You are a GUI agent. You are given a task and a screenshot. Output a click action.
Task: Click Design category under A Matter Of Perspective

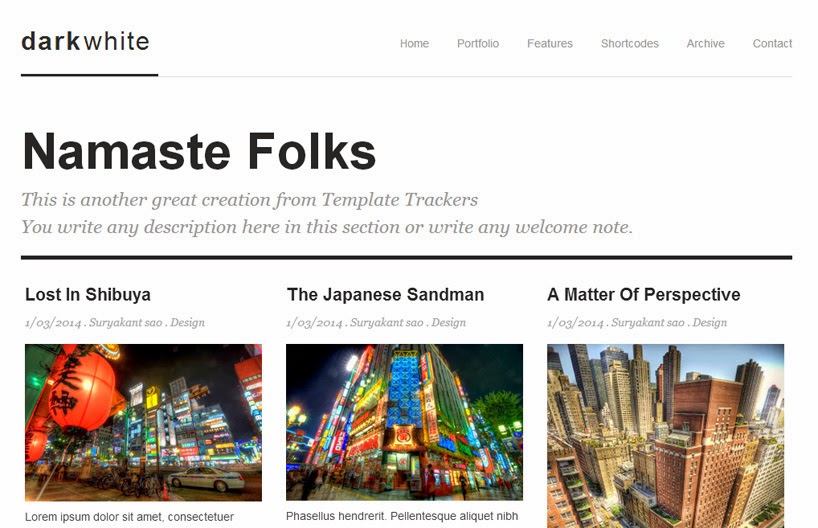(709, 322)
